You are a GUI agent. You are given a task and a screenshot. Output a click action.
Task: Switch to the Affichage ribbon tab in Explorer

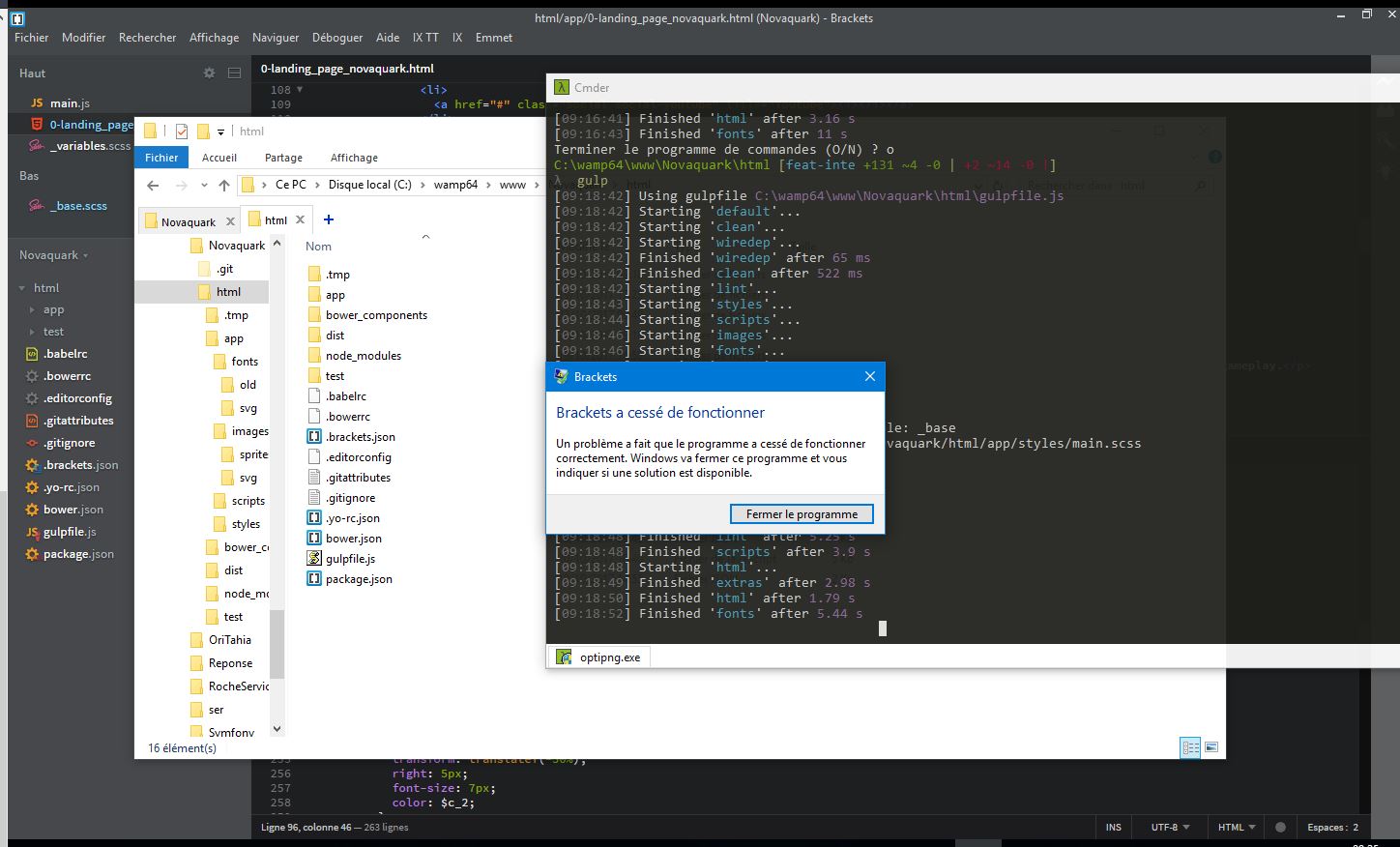point(354,157)
